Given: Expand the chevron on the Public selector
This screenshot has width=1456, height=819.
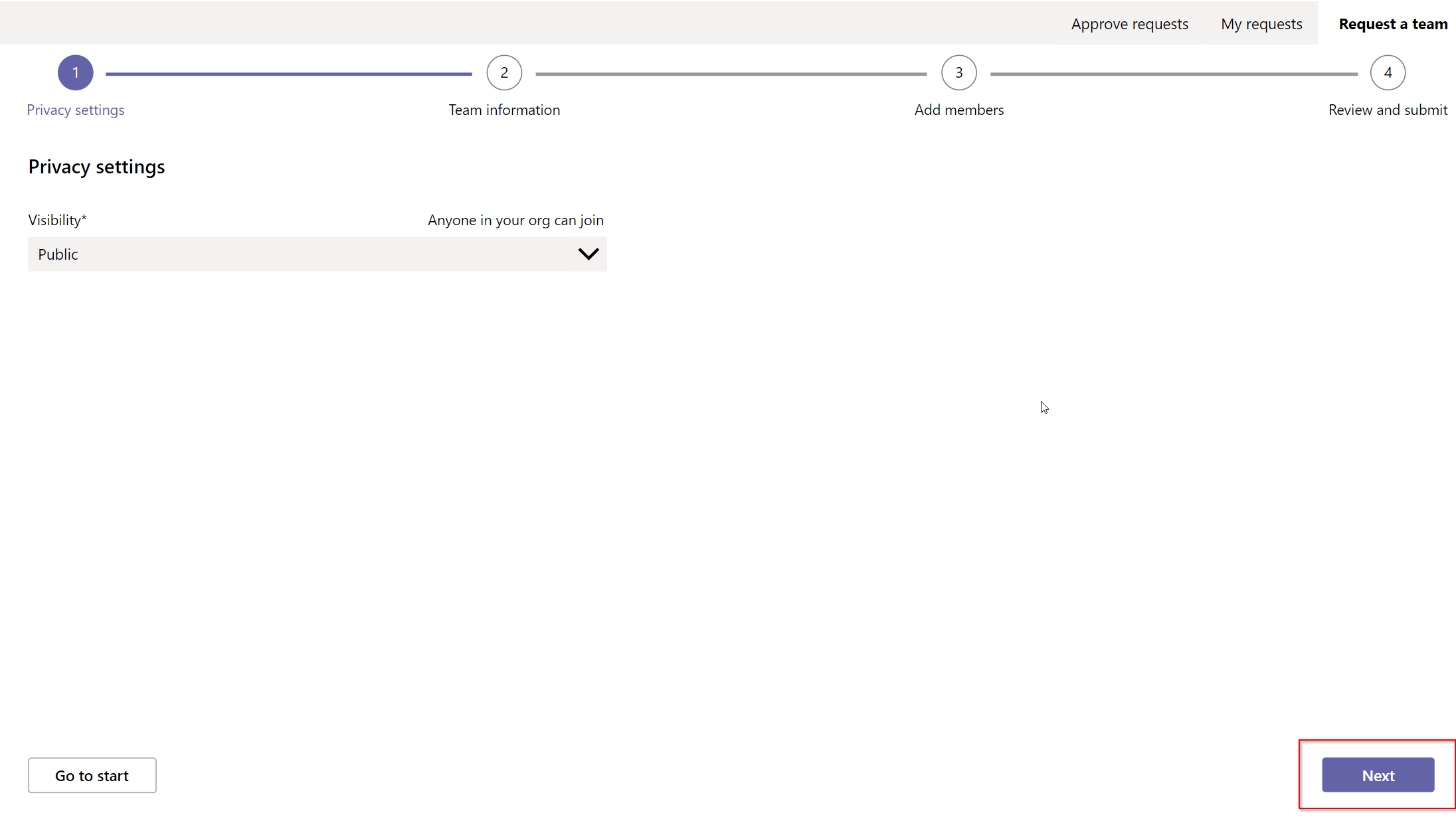Looking at the screenshot, I should 587,254.
